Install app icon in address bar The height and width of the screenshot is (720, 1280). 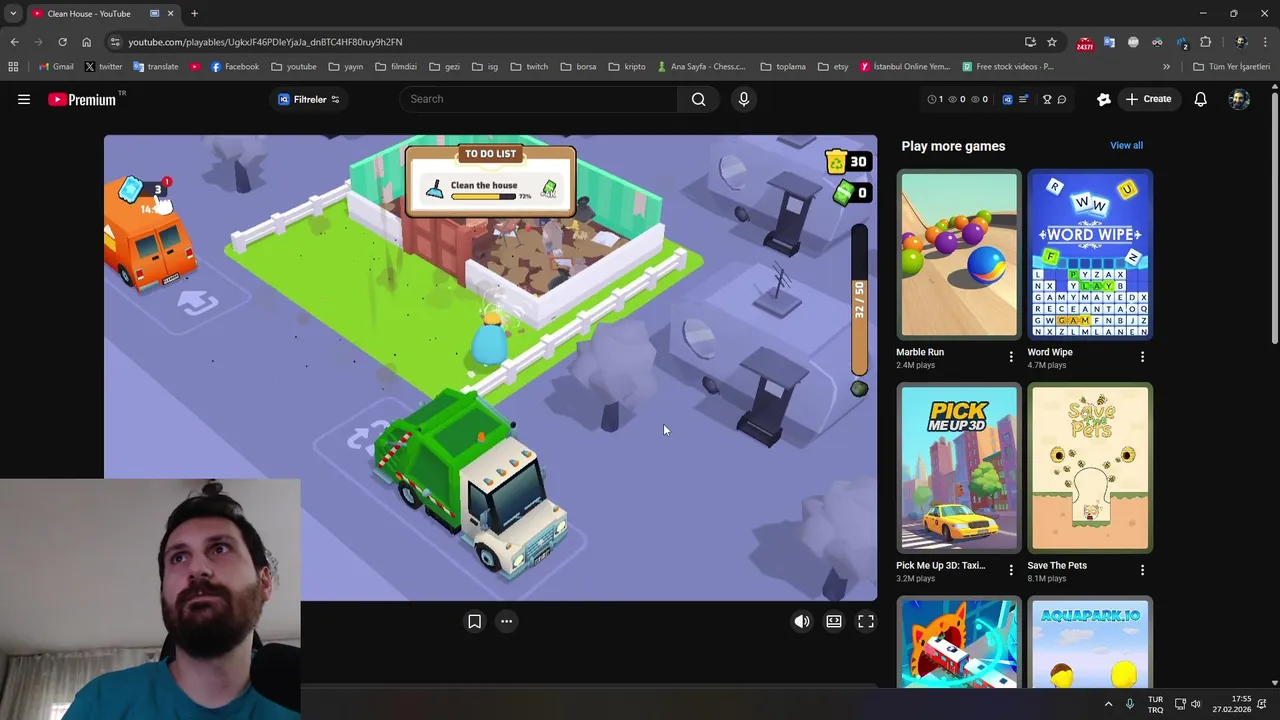coord(1030,42)
